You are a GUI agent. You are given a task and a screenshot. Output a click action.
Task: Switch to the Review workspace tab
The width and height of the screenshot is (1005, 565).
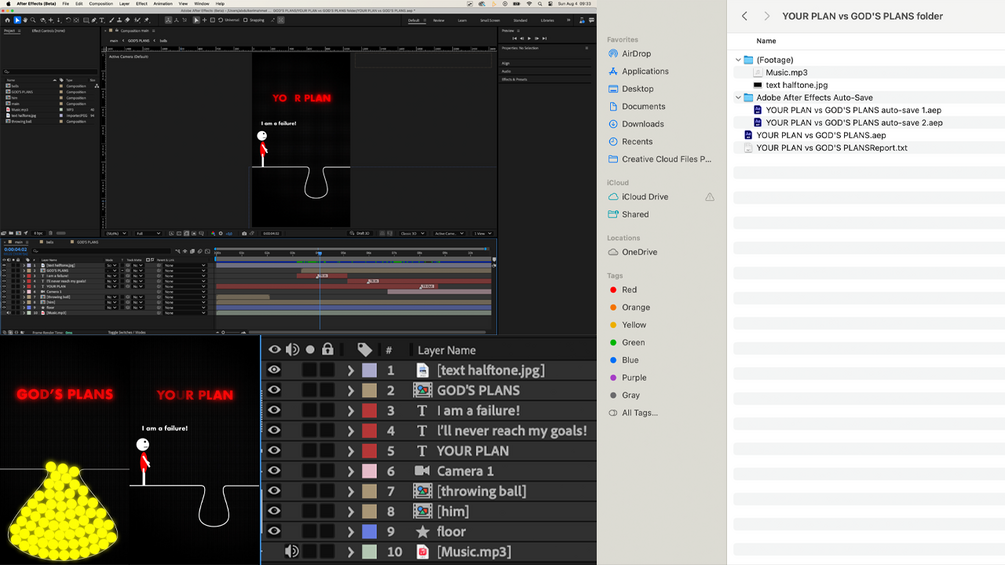(x=438, y=20)
